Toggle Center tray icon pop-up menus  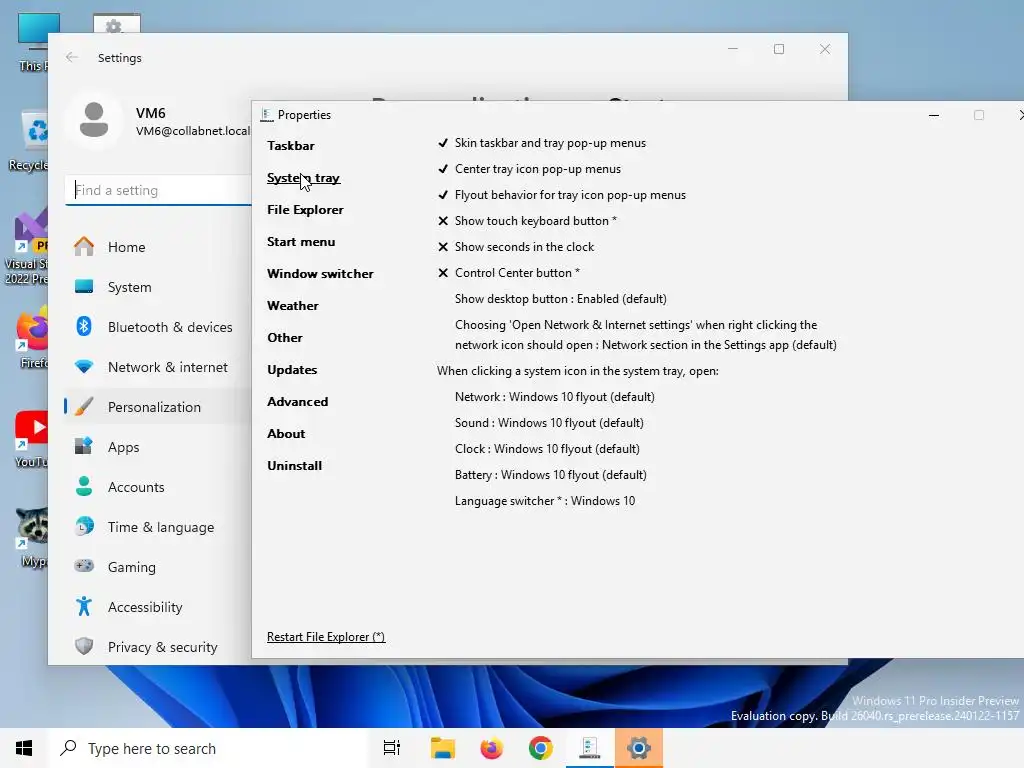point(529,169)
